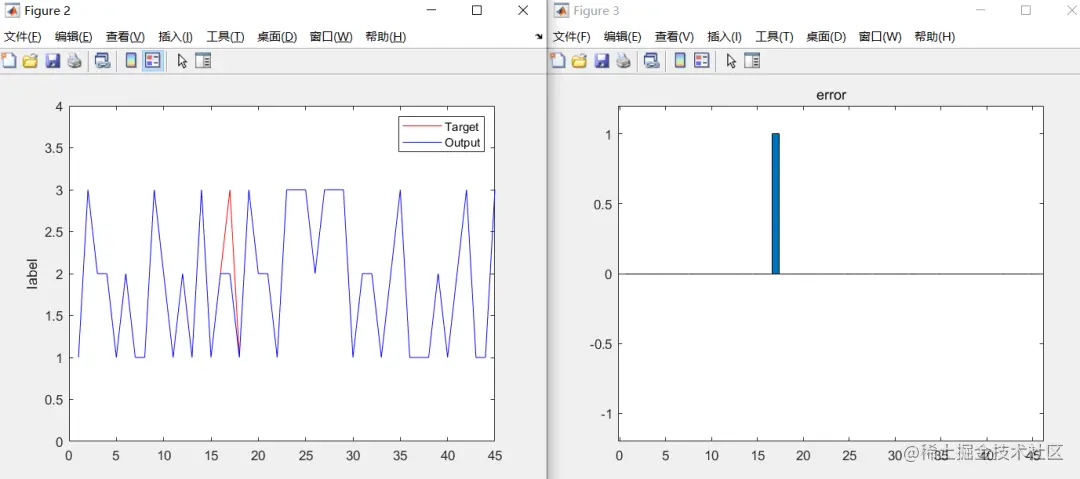Click Open File icon in Figure 3 toolbar

[579, 61]
